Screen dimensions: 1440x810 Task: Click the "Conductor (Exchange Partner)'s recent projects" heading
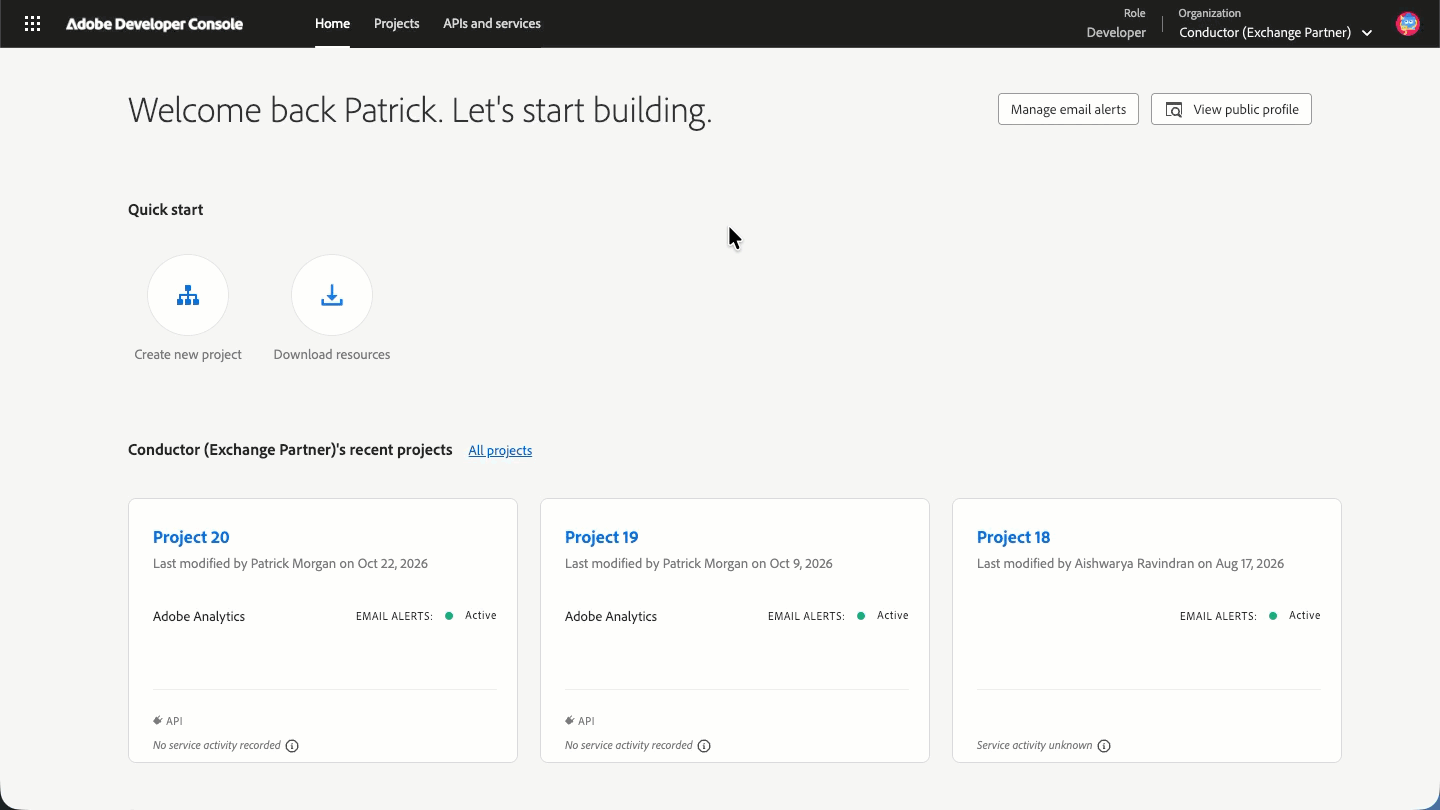click(x=290, y=450)
